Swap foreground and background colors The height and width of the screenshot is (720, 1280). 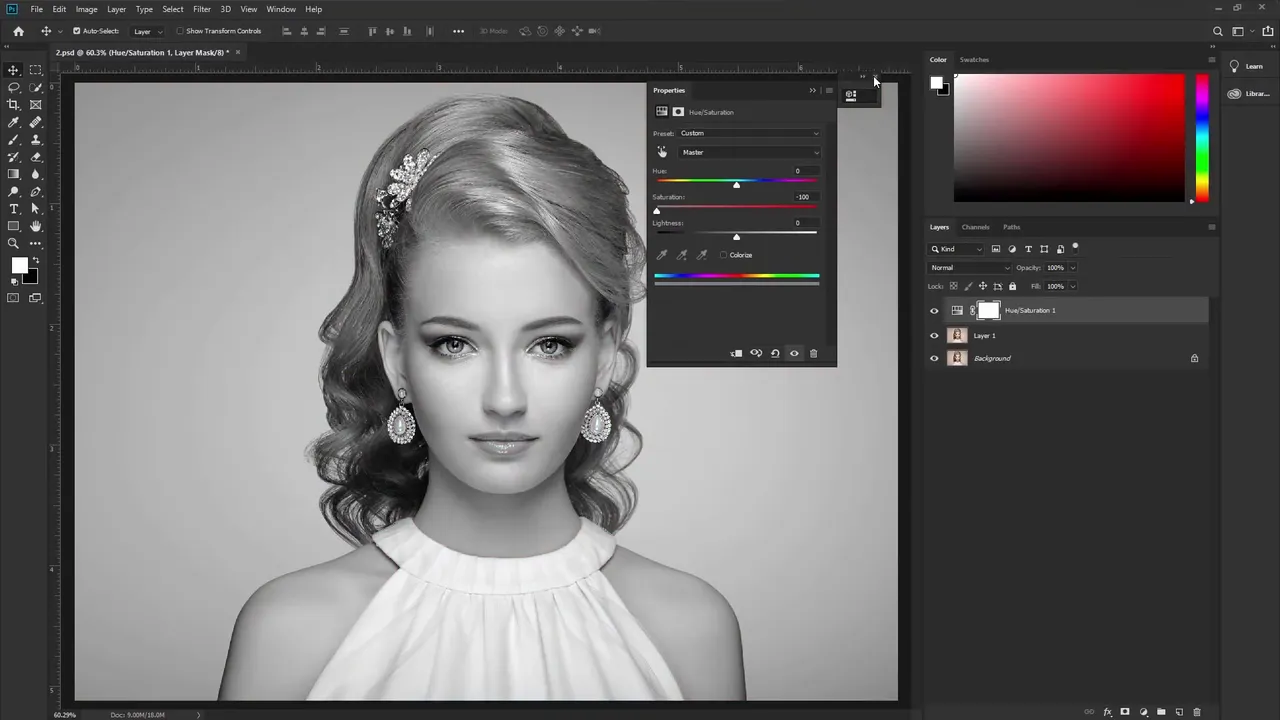pos(36,260)
